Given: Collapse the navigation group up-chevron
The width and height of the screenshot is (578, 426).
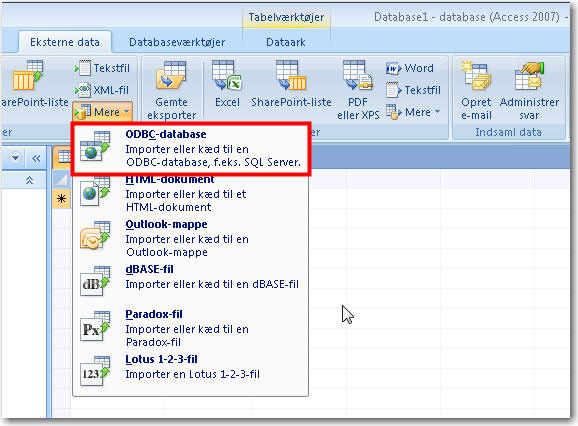Looking at the screenshot, I should coord(29,181).
